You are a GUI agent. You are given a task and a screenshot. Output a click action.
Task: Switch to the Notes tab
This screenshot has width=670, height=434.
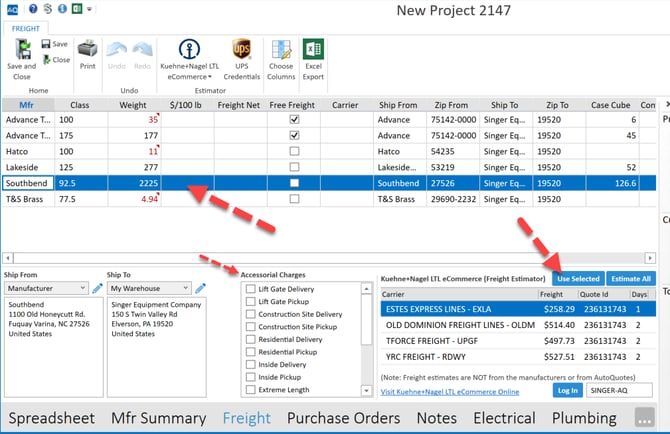click(x=437, y=418)
